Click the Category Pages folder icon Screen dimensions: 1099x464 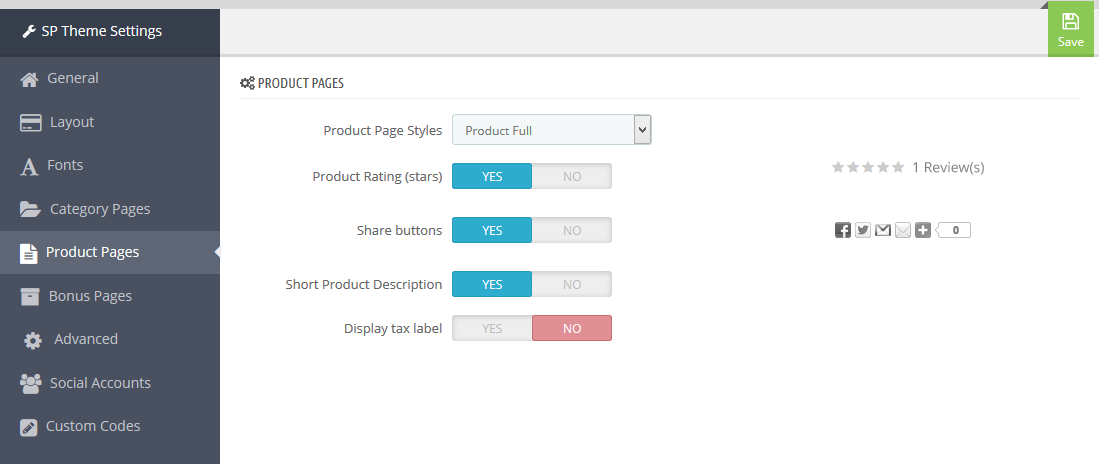(x=30, y=210)
